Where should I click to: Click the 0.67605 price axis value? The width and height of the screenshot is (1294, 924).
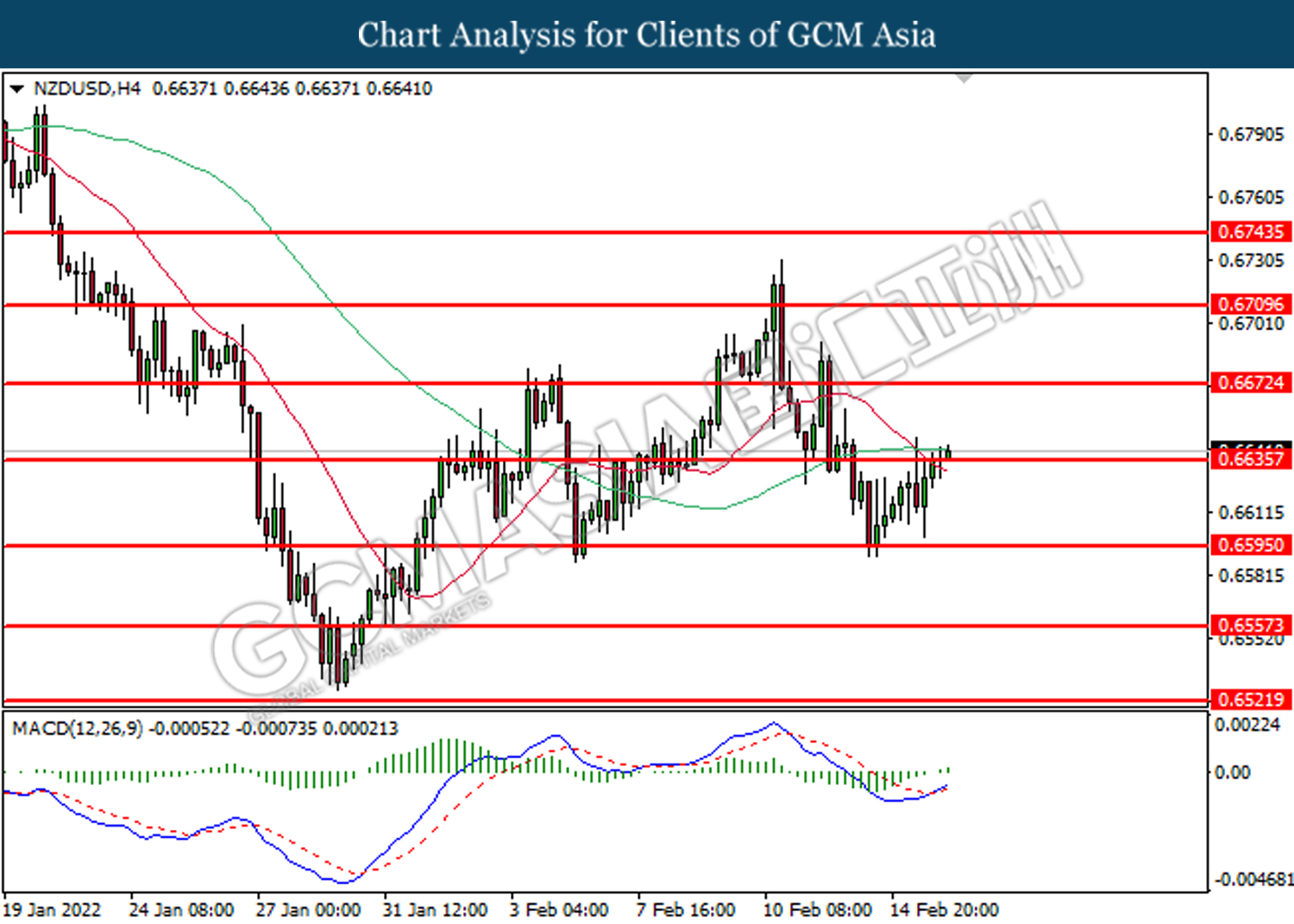click(1251, 198)
